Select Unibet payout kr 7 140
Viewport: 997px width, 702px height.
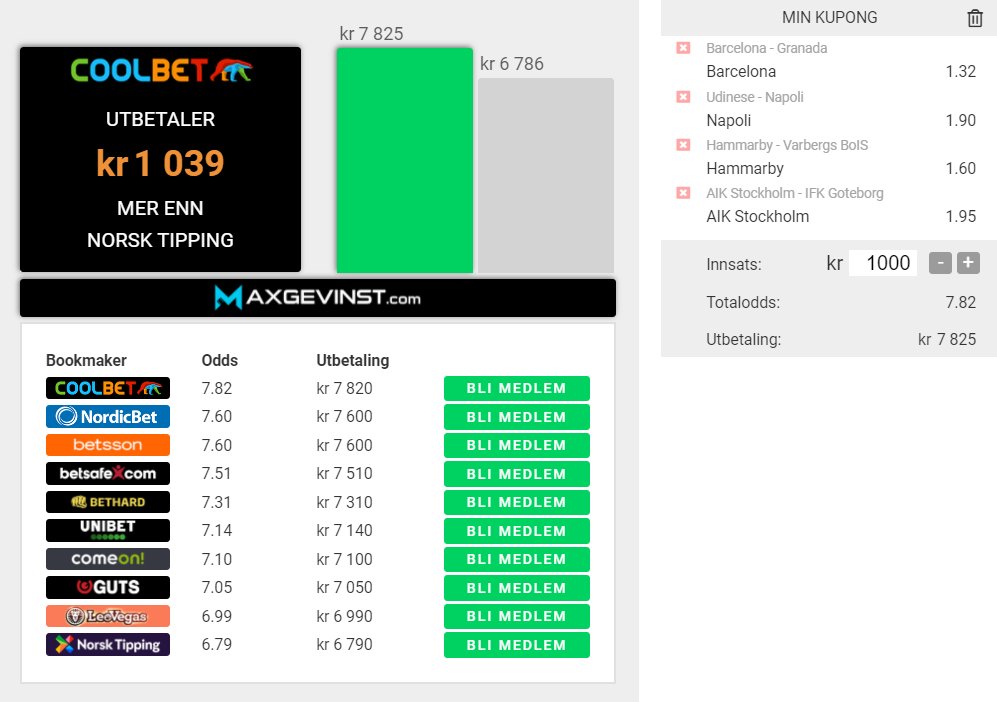click(345, 530)
